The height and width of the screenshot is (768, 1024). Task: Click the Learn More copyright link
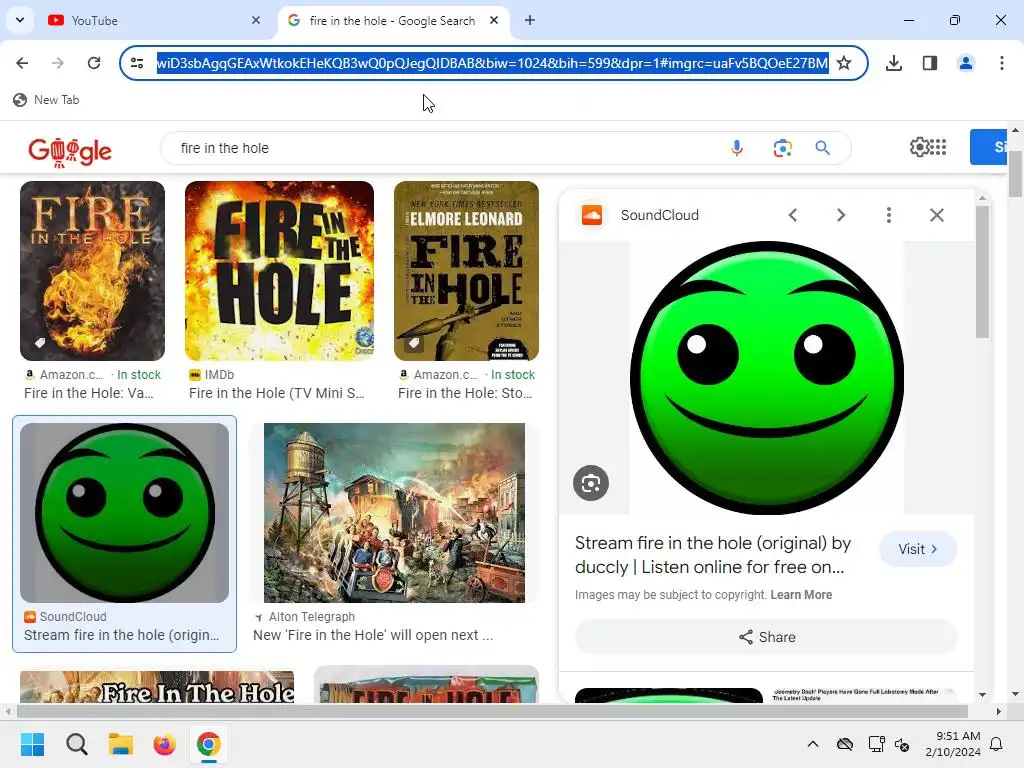(801, 595)
